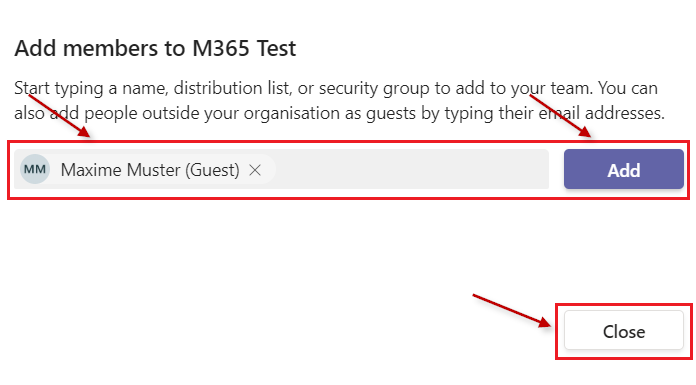Click the empty area of the member search field
696x385 pixels.
[x=411, y=169]
